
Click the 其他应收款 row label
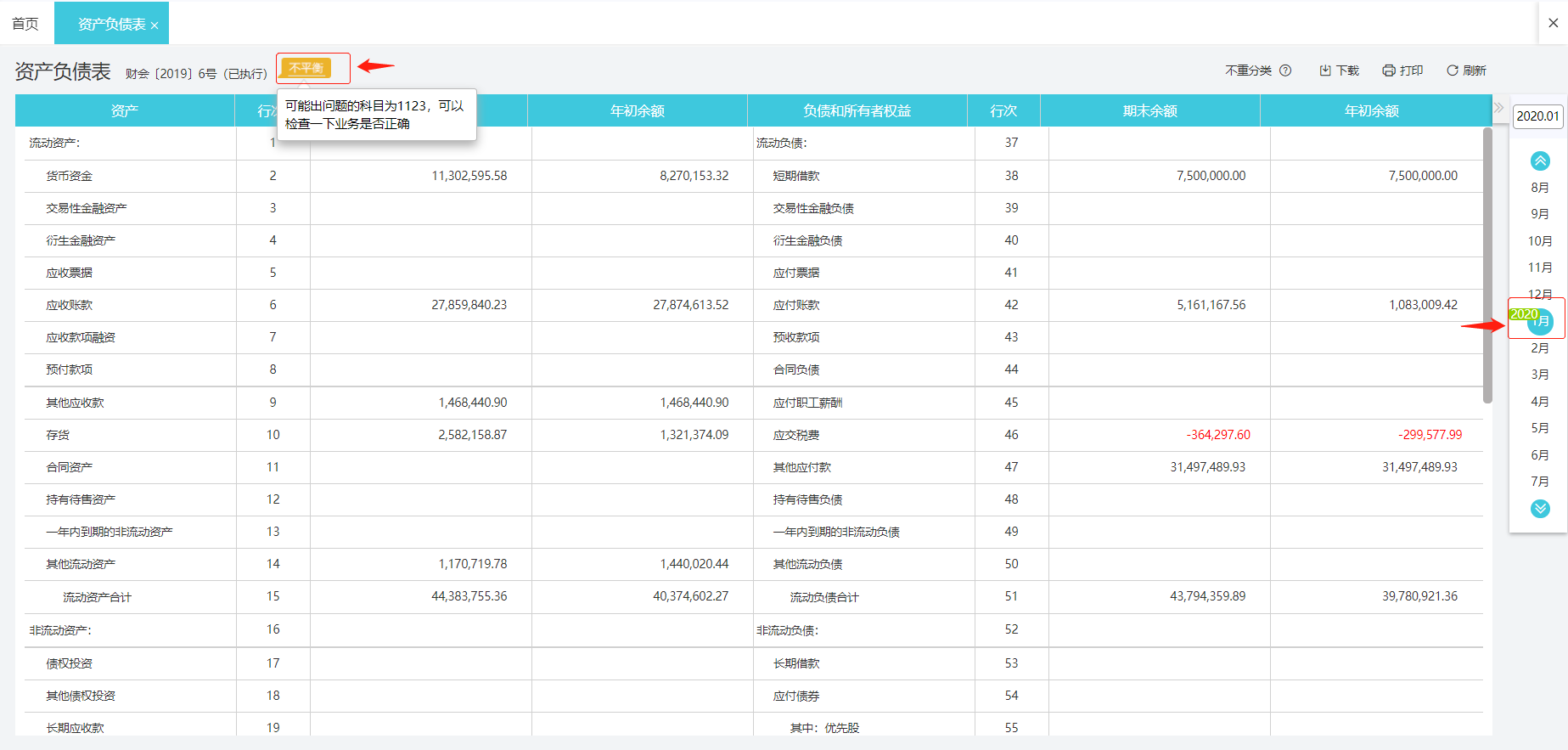tap(75, 403)
